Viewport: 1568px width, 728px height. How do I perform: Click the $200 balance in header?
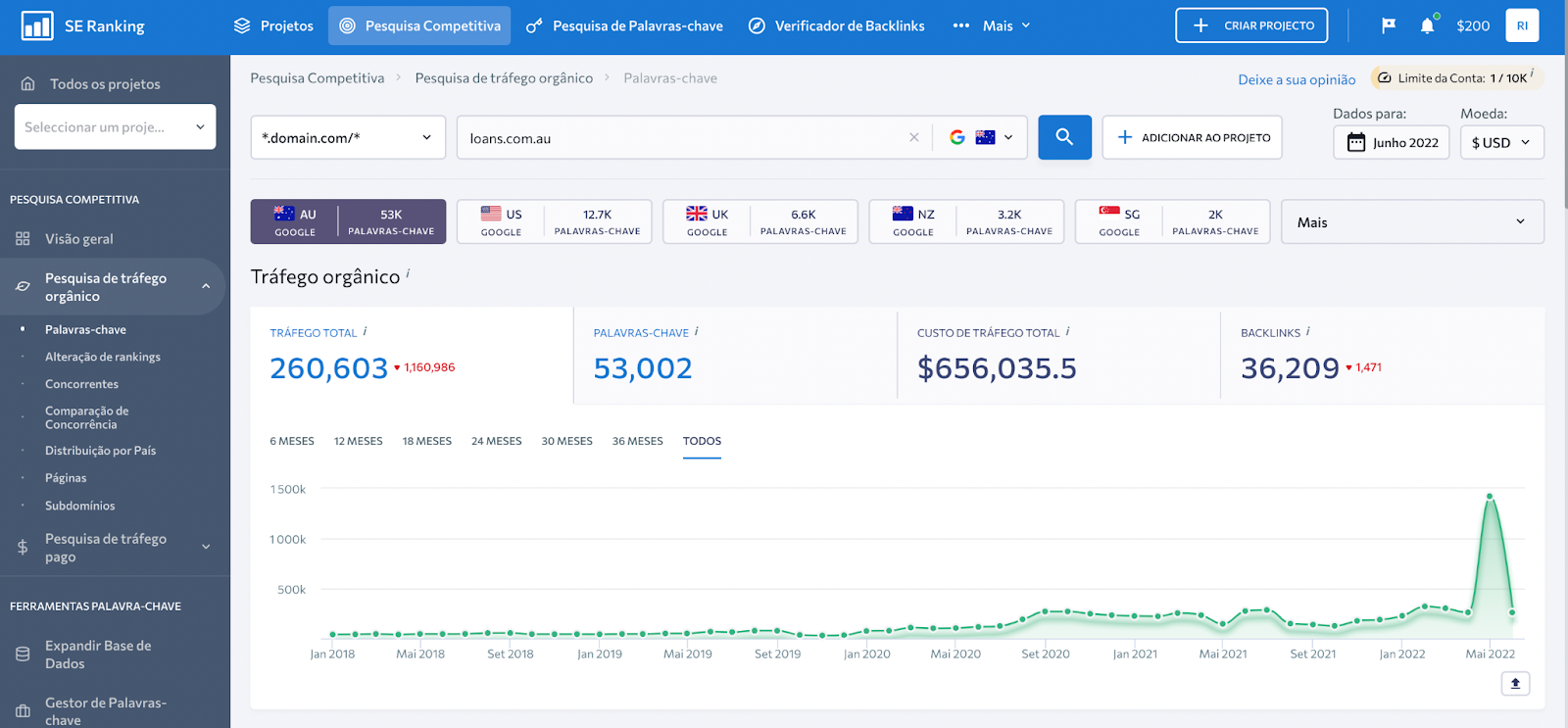tap(1473, 25)
